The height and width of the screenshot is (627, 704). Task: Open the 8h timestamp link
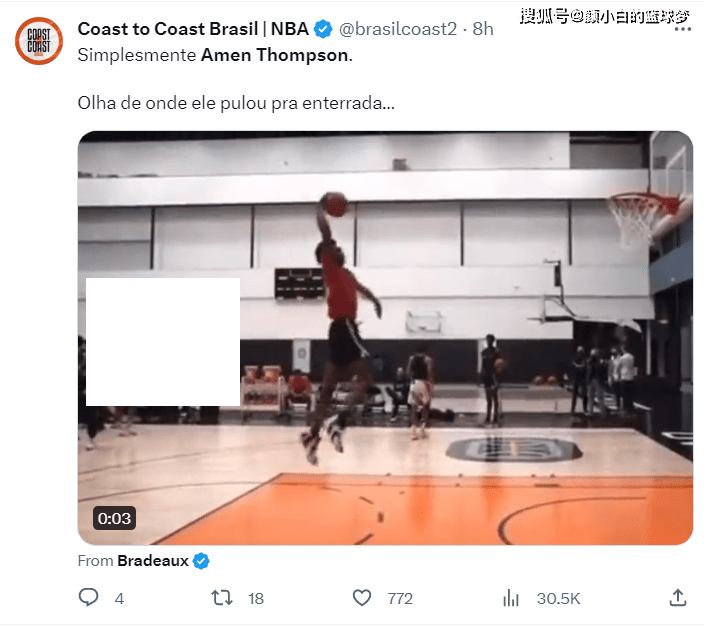(483, 29)
